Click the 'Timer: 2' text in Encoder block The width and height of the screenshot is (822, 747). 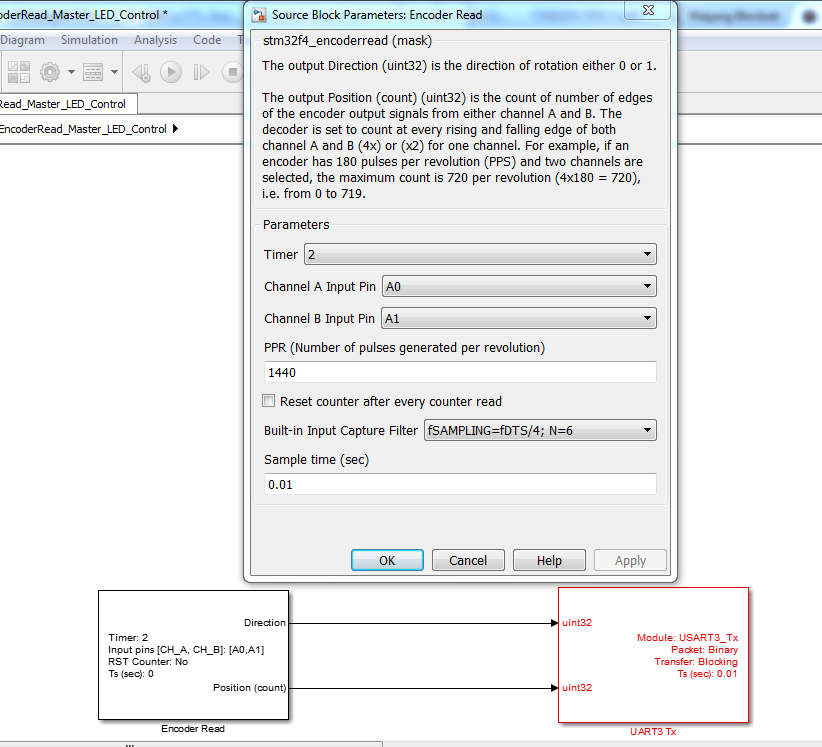128,637
